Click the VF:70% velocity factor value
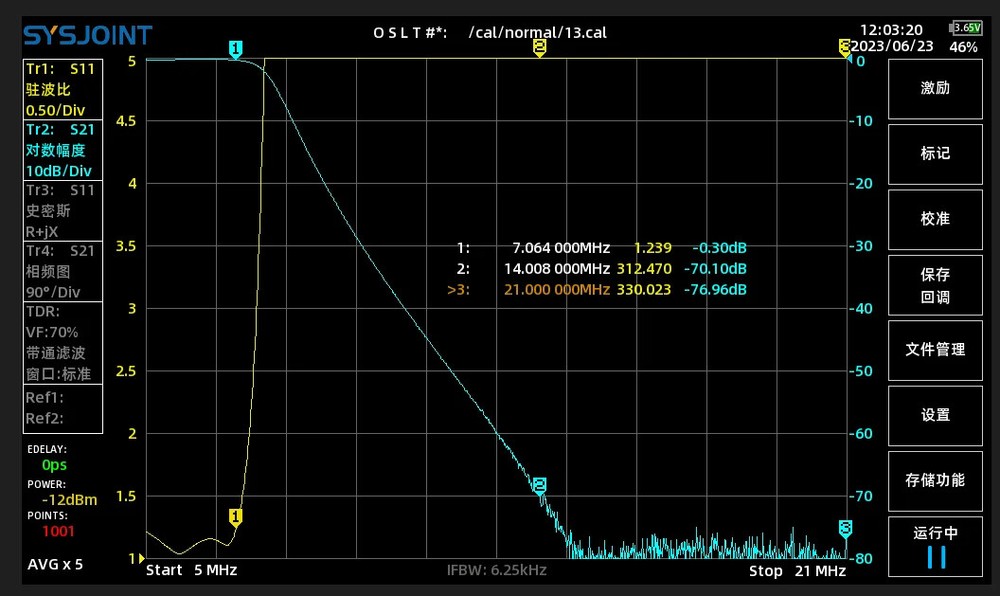Screen dimensions: 1000x596 coord(52,332)
